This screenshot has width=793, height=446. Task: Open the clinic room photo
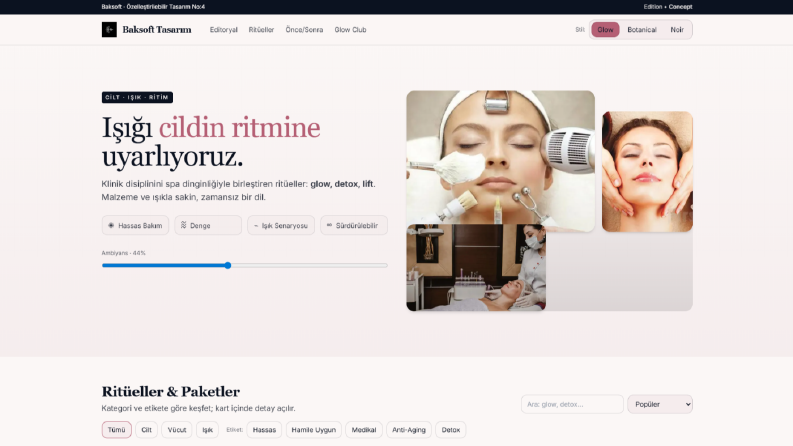click(476, 267)
